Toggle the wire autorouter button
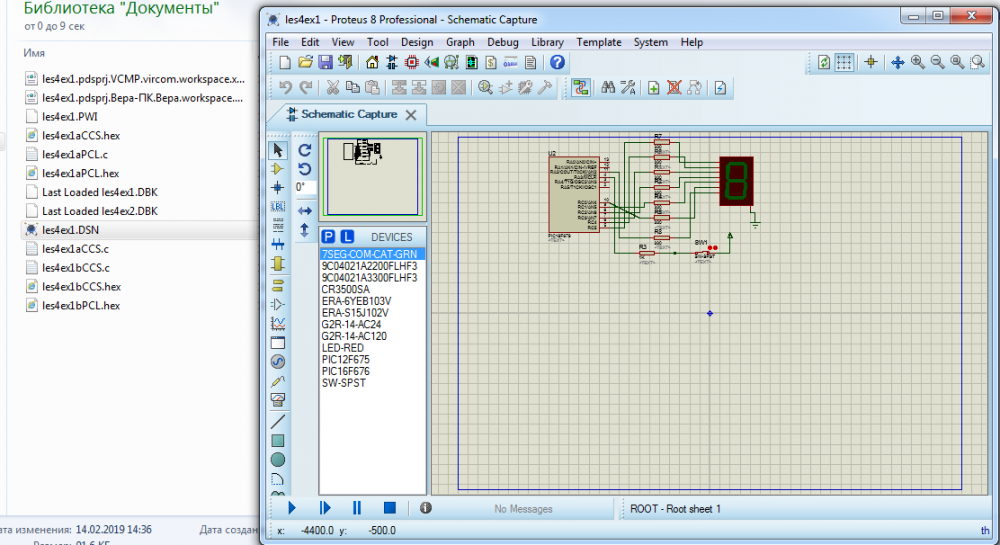This screenshot has width=1000, height=545. (x=581, y=88)
